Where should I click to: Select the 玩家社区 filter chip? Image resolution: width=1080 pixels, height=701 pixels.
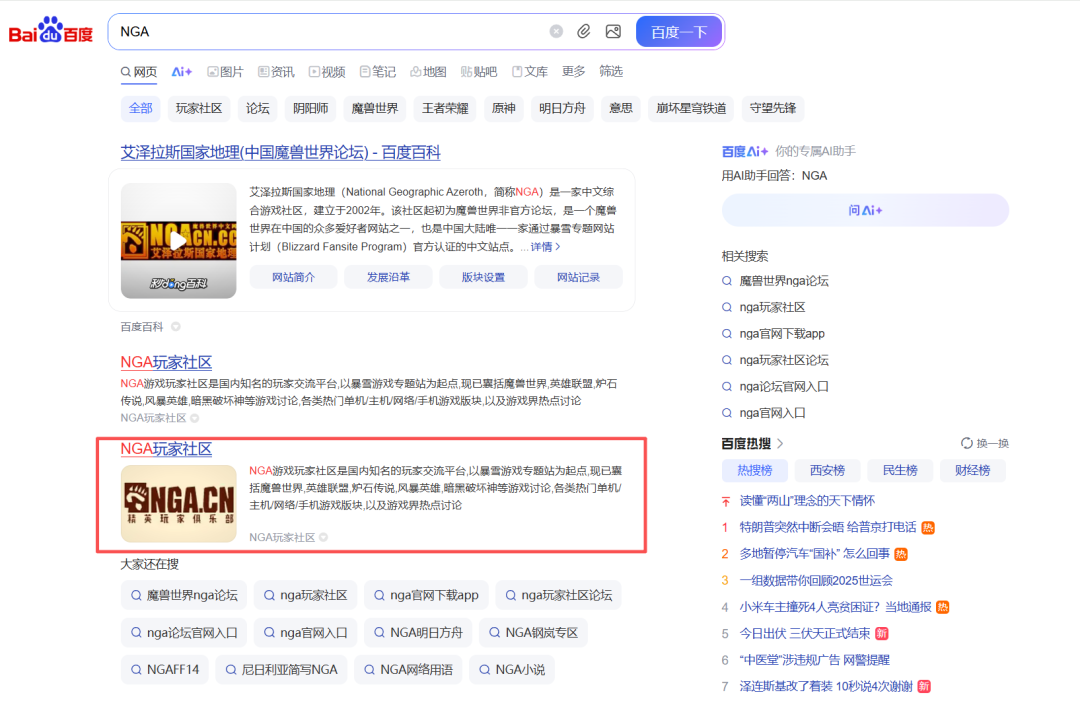coord(199,108)
